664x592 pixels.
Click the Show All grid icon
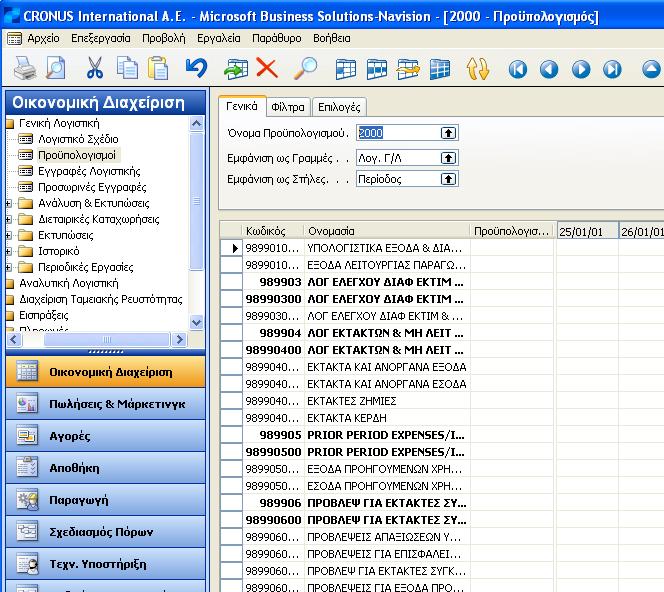click(440, 69)
